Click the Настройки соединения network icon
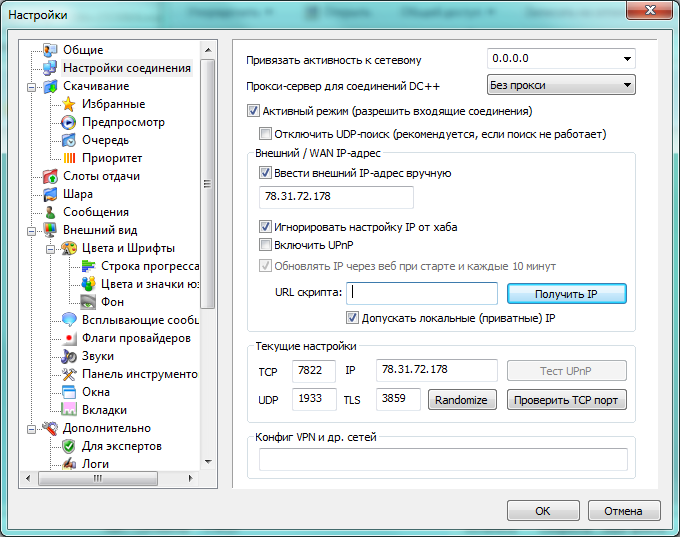 tap(50, 68)
